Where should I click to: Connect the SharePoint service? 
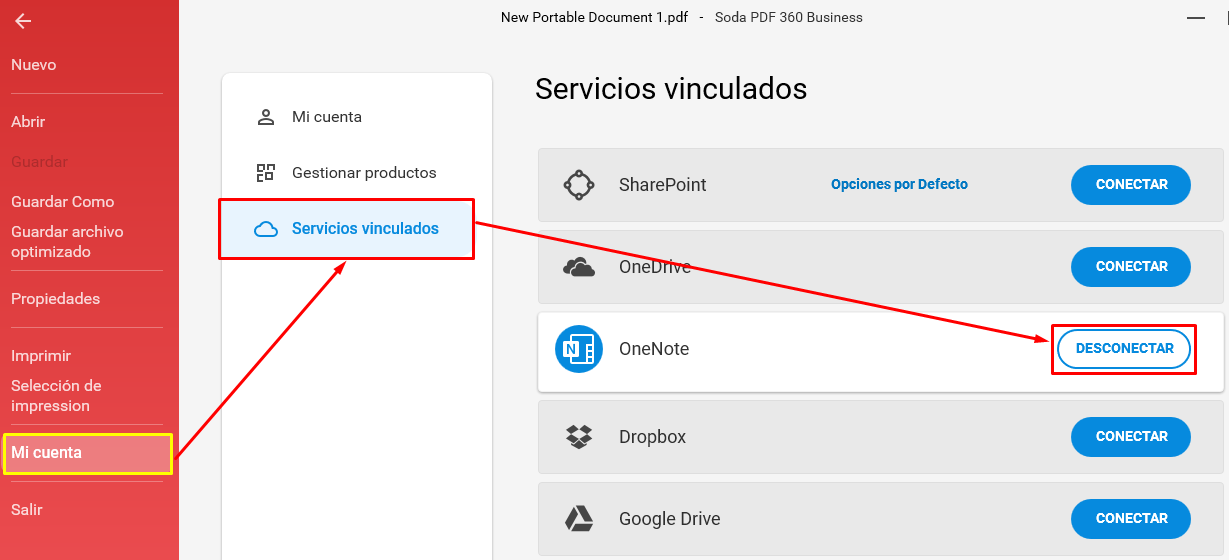[1131, 185]
